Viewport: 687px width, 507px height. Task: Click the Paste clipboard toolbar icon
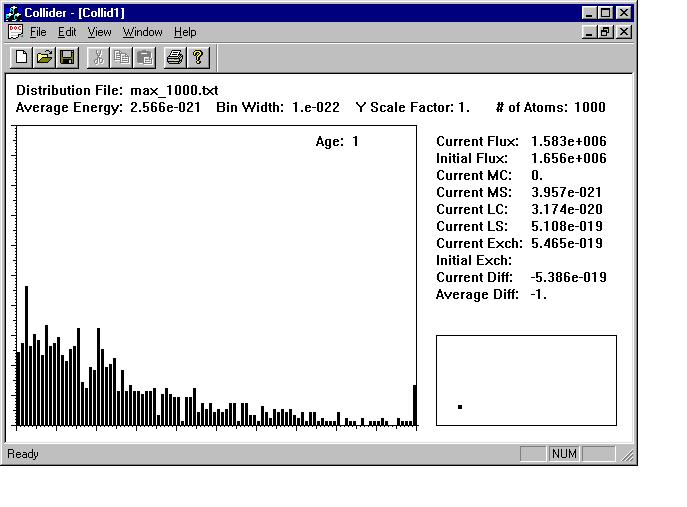coord(144,58)
